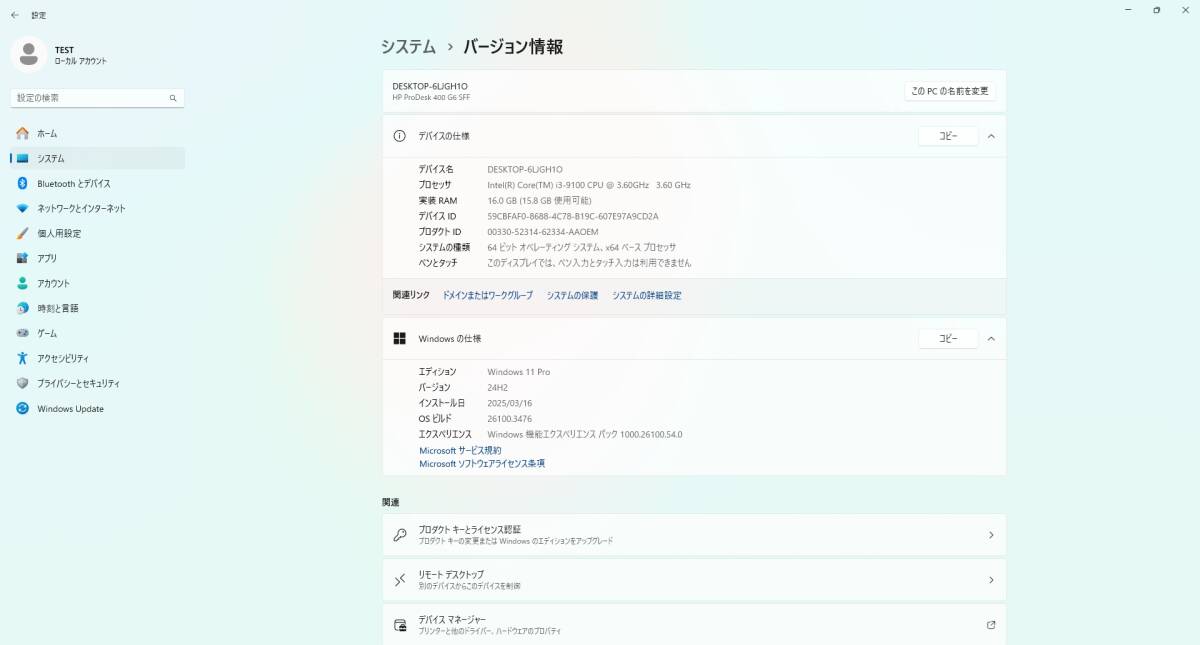Click the ネットワークとインターネット wifi icon
Screen dimensions: 1200x645
[22, 208]
